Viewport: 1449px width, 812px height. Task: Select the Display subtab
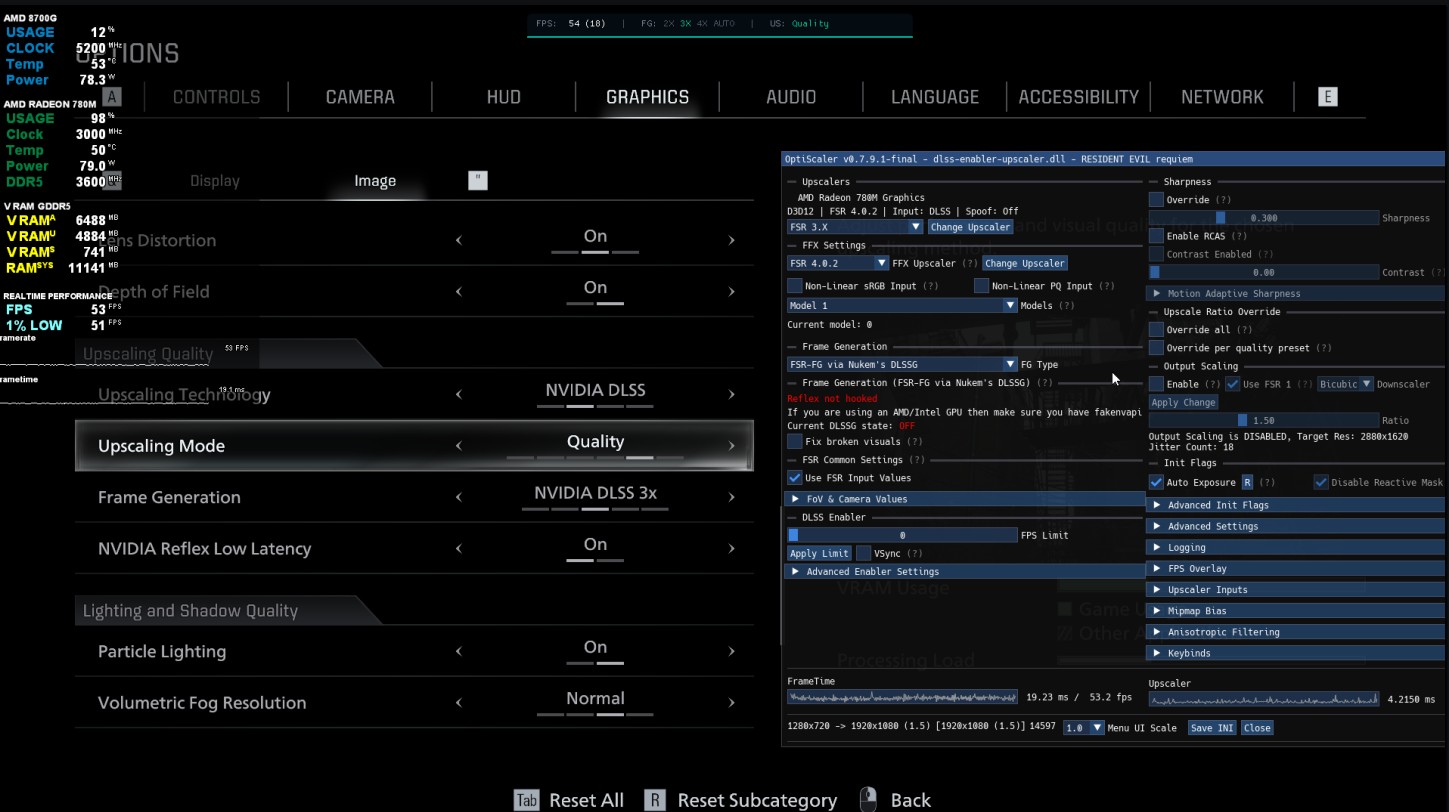pos(215,181)
